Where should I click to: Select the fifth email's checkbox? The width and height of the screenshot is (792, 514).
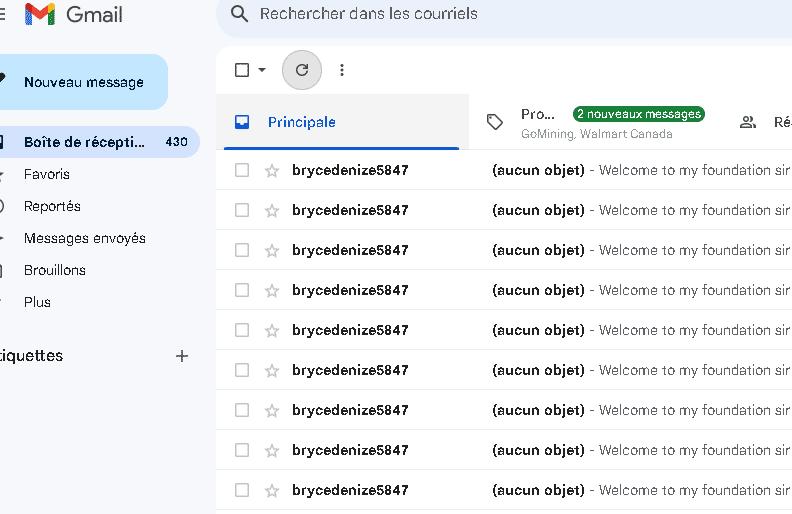coord(242,330)
